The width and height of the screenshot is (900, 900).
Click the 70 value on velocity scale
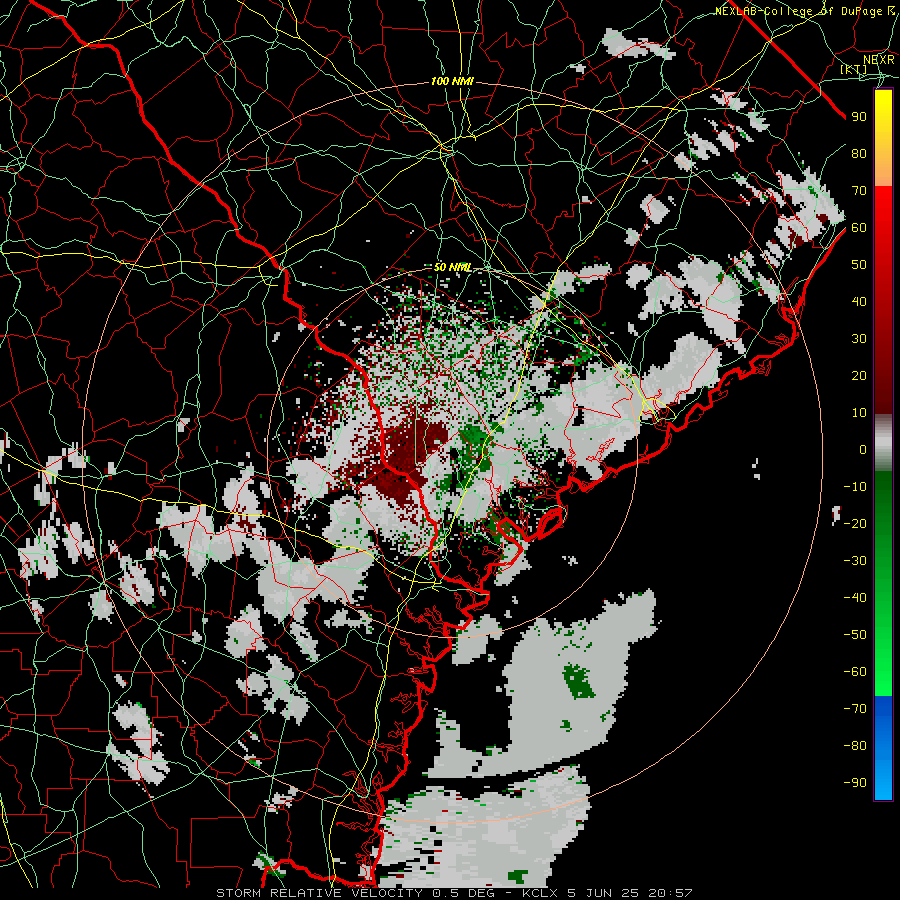(x=859, y=191)
